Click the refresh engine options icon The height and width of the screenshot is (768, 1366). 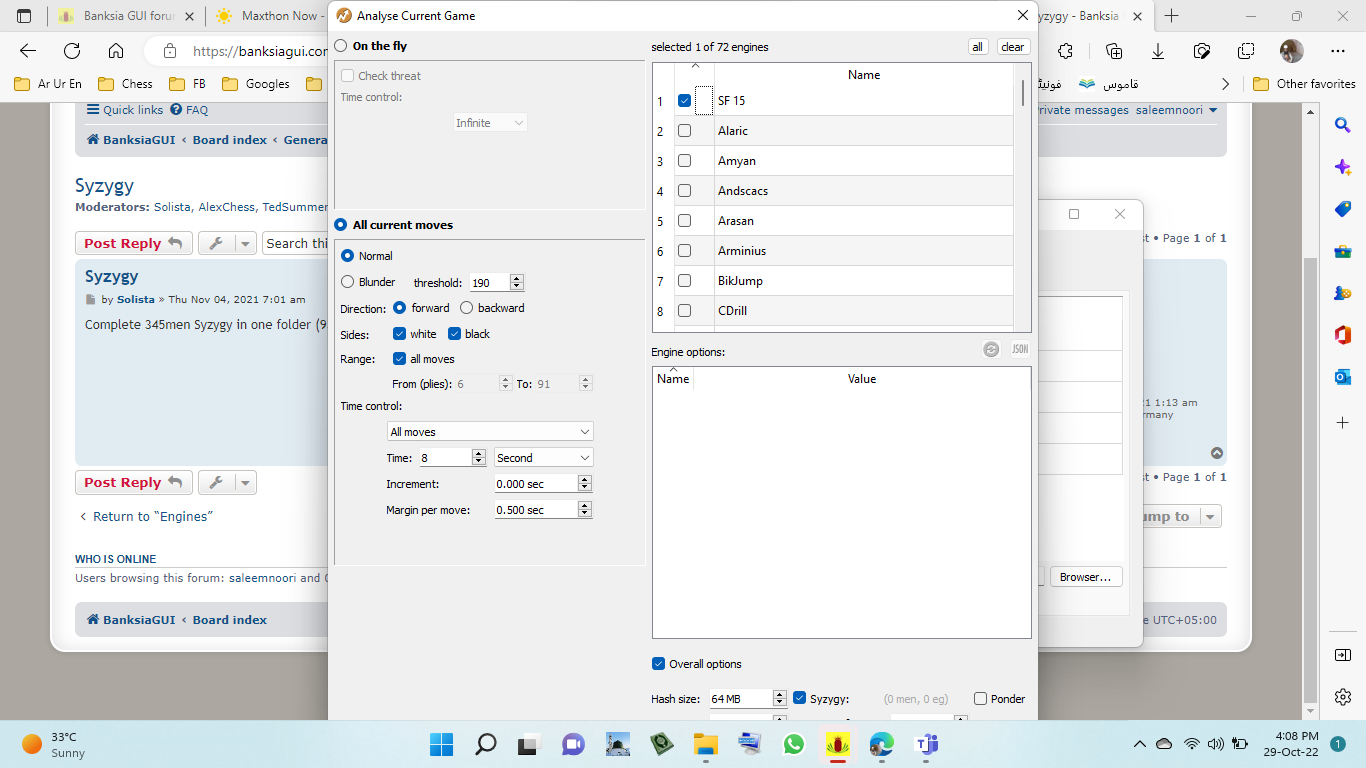pos(990,350)
